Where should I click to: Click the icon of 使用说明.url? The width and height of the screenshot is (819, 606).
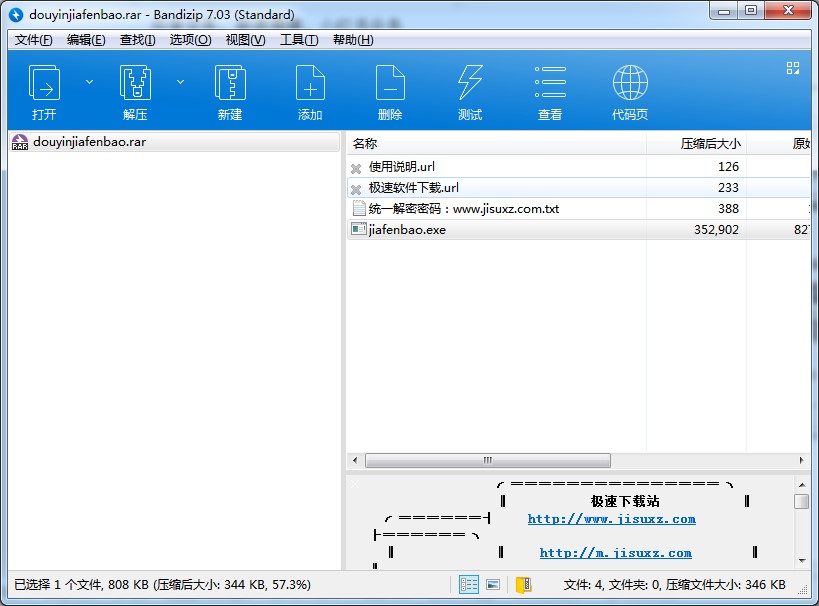coord(356,168)
